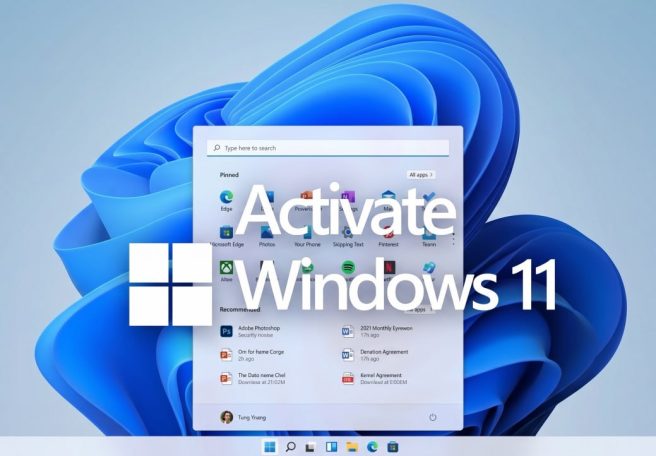The width and height of the screenshot is (656, 456).
Task: Click the Start button on the taskbar
Action: pos(270,447)
